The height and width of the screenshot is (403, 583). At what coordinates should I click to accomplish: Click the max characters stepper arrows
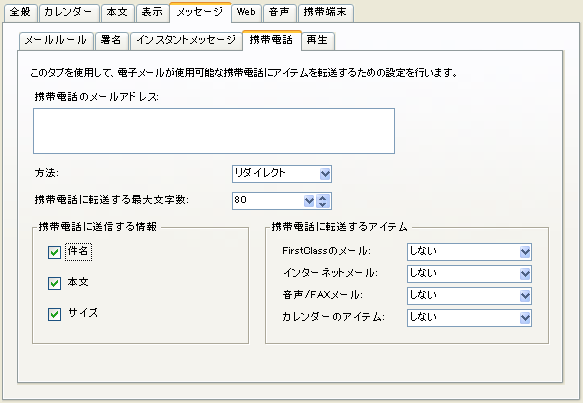tap(323, 201)
